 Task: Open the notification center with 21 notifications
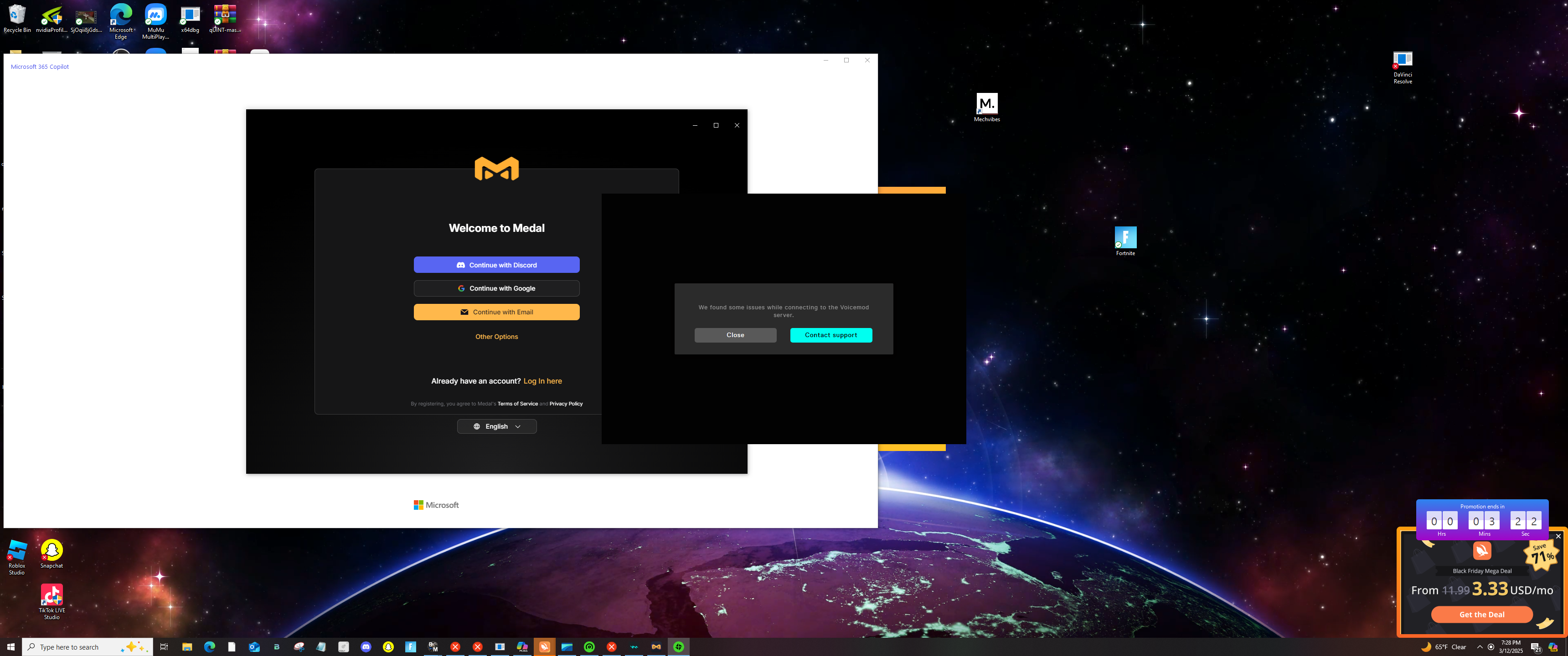click(x=1536, y=647)
